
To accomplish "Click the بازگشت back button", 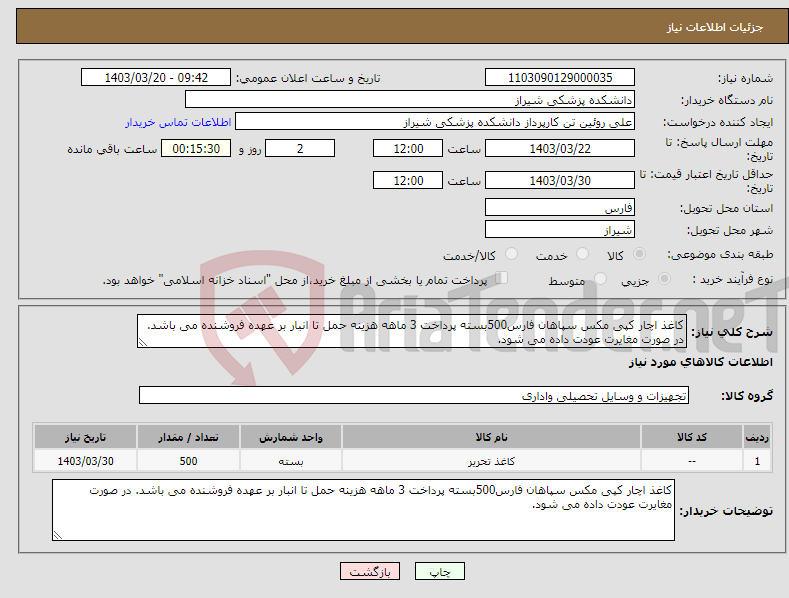I will coord(370,571).
